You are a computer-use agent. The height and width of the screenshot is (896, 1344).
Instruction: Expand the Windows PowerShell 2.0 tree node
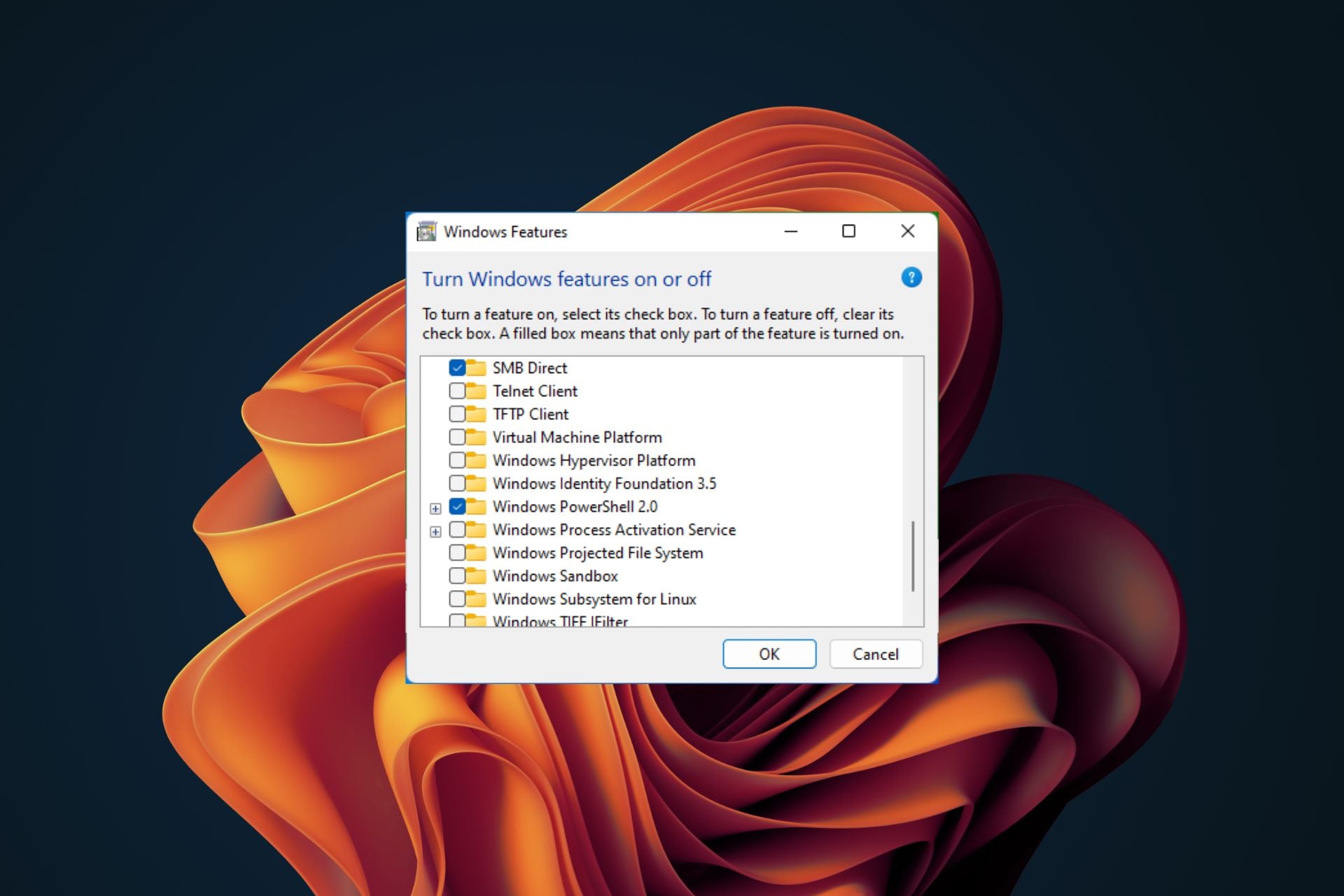435,508
